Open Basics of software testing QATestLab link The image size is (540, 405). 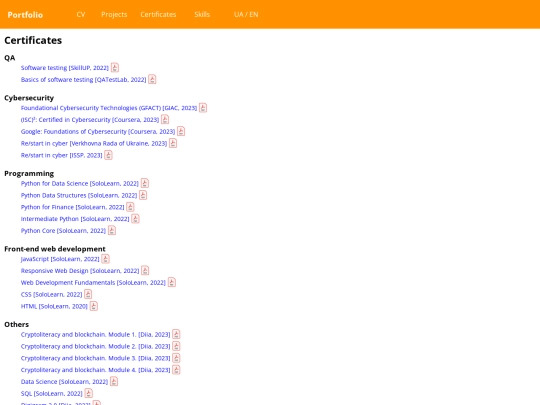point(83,80)
